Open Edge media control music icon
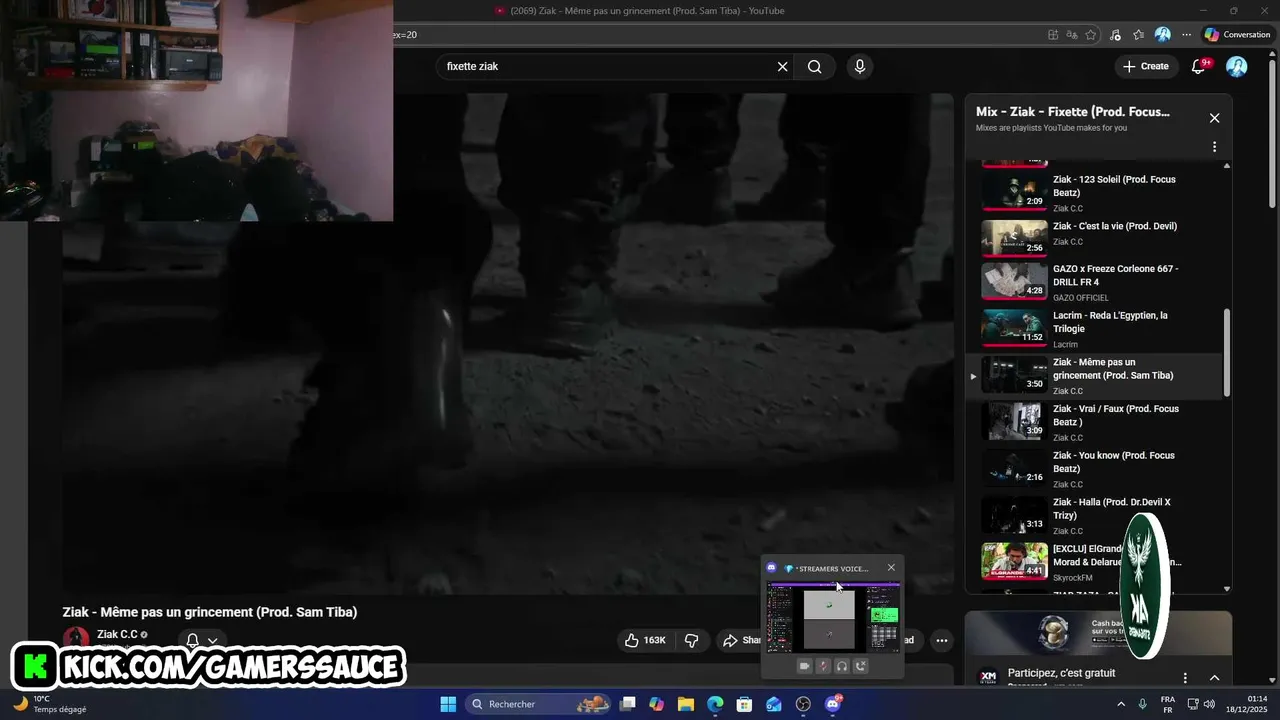 1115,34
